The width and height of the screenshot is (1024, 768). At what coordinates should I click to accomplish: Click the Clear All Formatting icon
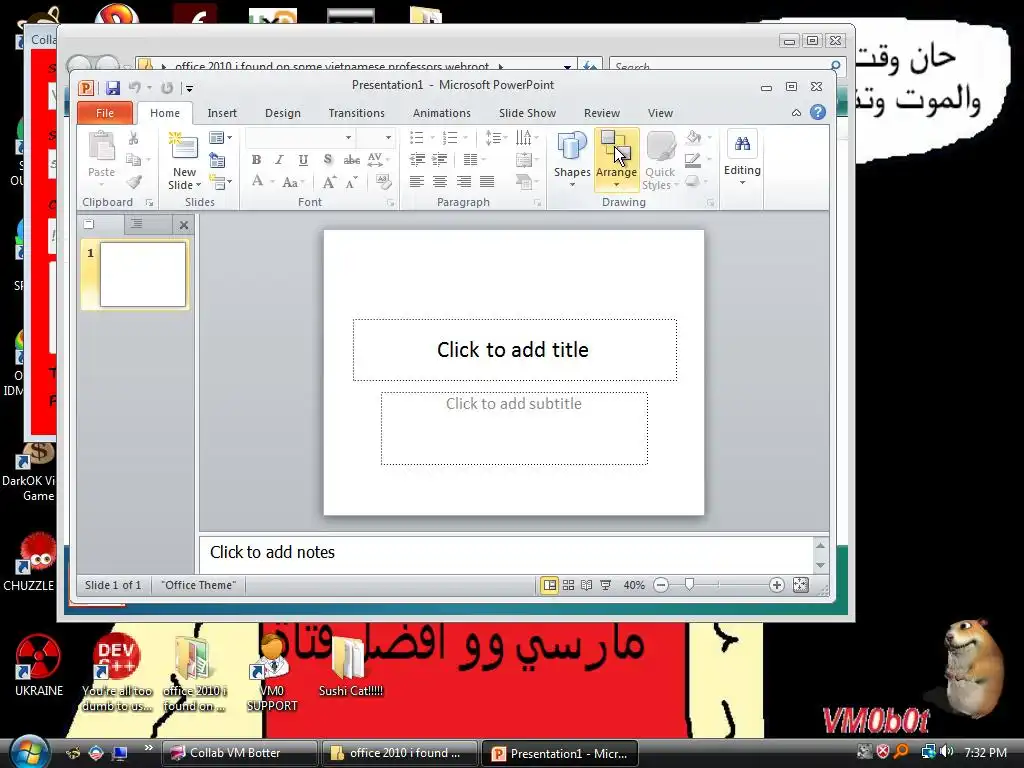[x=383, y=182]
